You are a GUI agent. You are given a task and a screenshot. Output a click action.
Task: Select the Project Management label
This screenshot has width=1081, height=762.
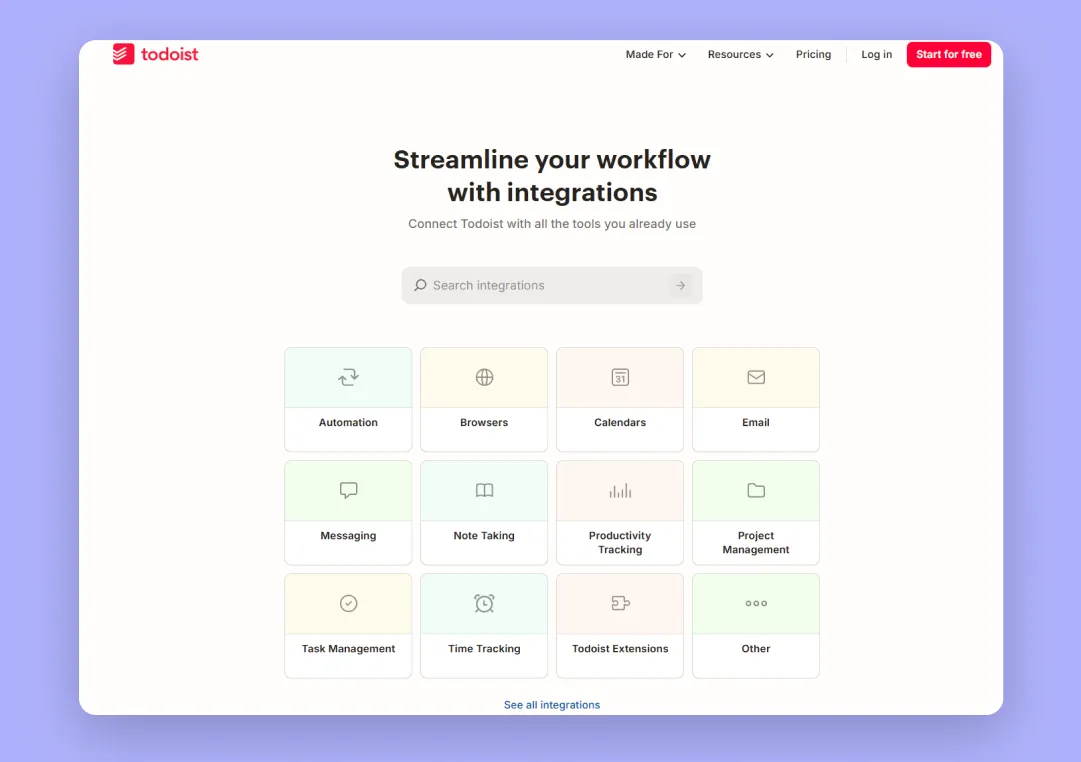[x=756, y=543]
